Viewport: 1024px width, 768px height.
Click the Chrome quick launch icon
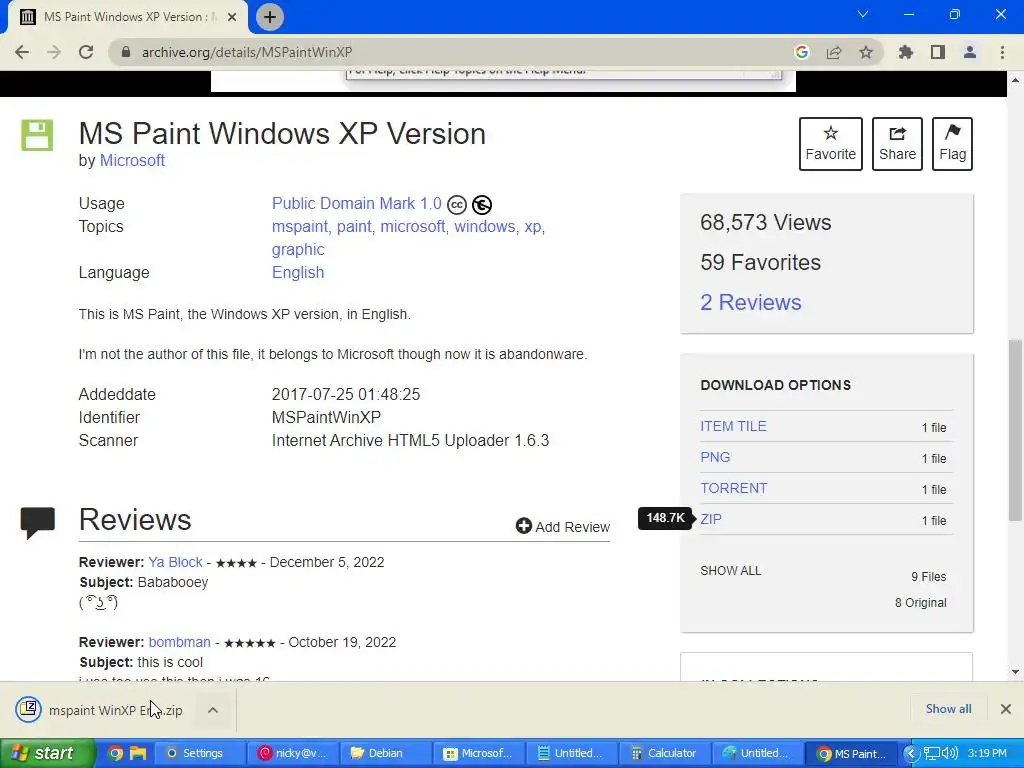115,754
